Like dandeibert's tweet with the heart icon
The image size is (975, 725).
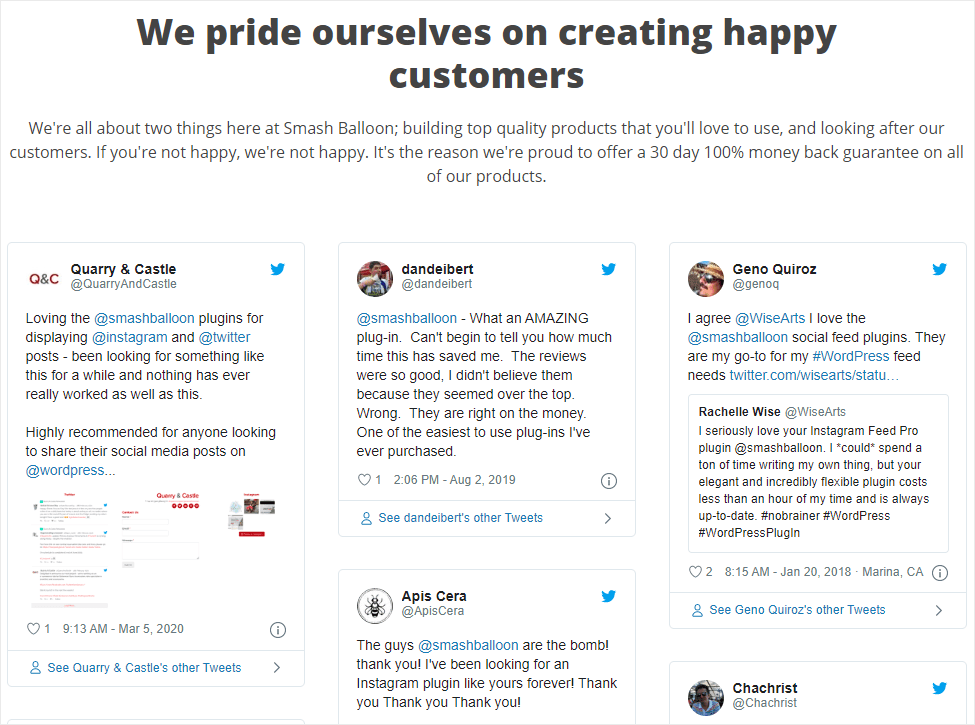pos(363,480)
